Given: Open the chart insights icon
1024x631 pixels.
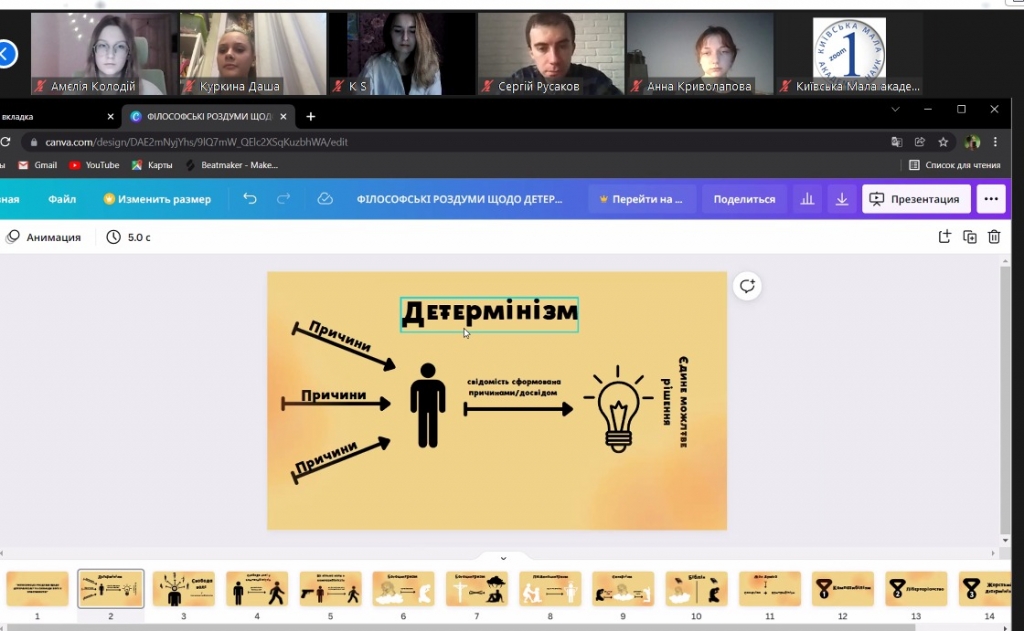Looking at the screenshot, I should click(807, 199).
